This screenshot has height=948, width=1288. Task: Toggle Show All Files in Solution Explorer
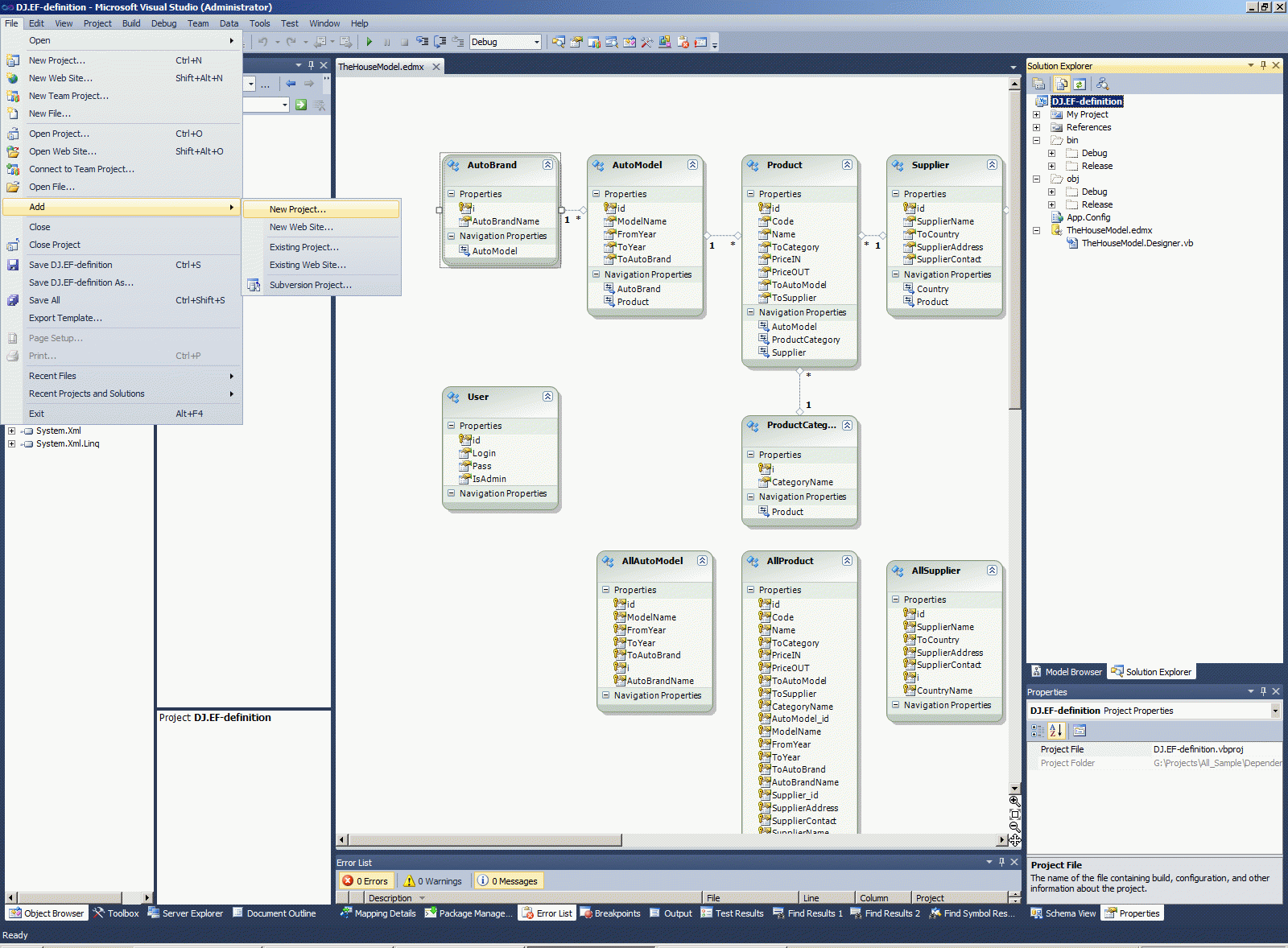coord(1062,84)
